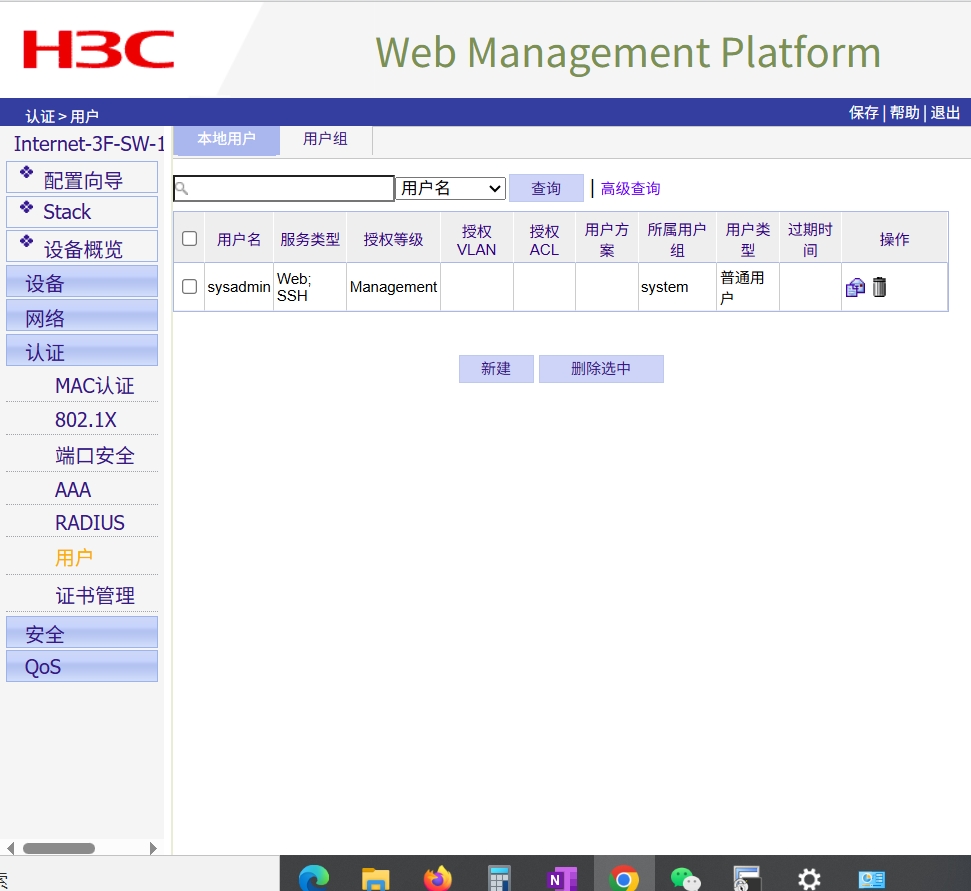Expand the 设备 navigation section

[82, 283]
